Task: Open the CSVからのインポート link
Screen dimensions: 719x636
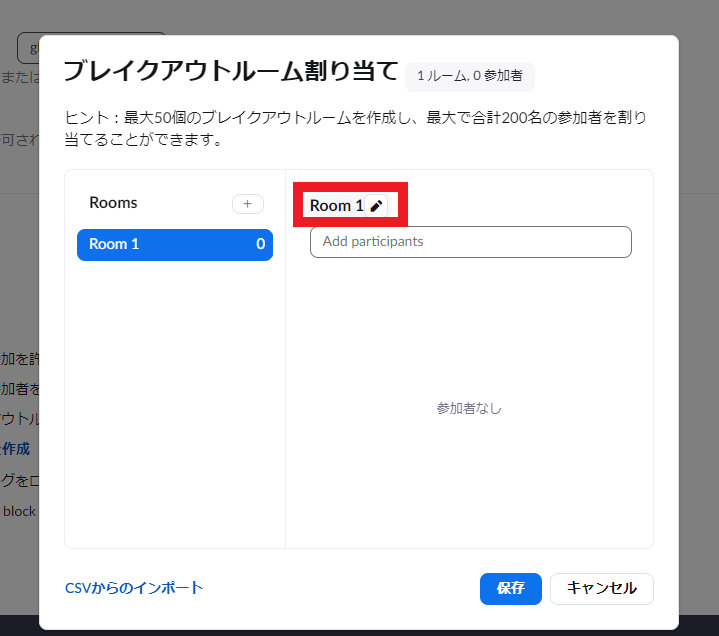Action: coord(134,588)
